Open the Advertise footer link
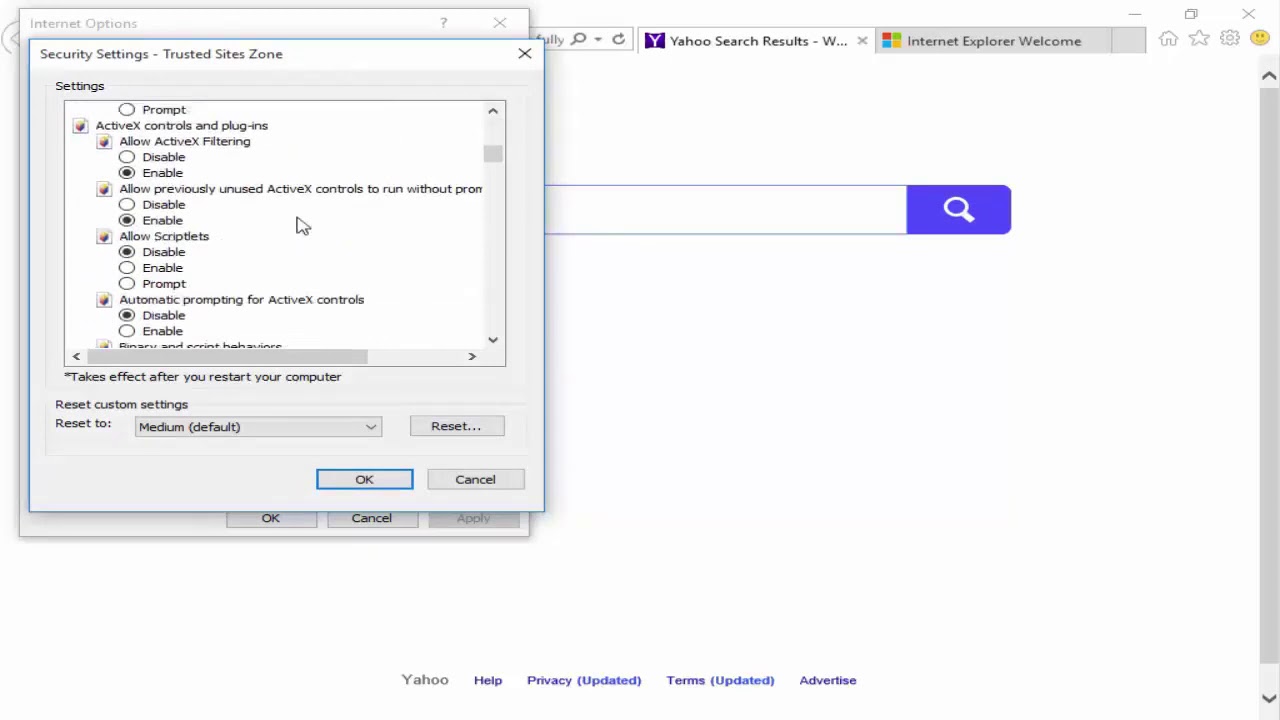The height and width of the screenshot is (720, 1280). click(x=828, y=680)
